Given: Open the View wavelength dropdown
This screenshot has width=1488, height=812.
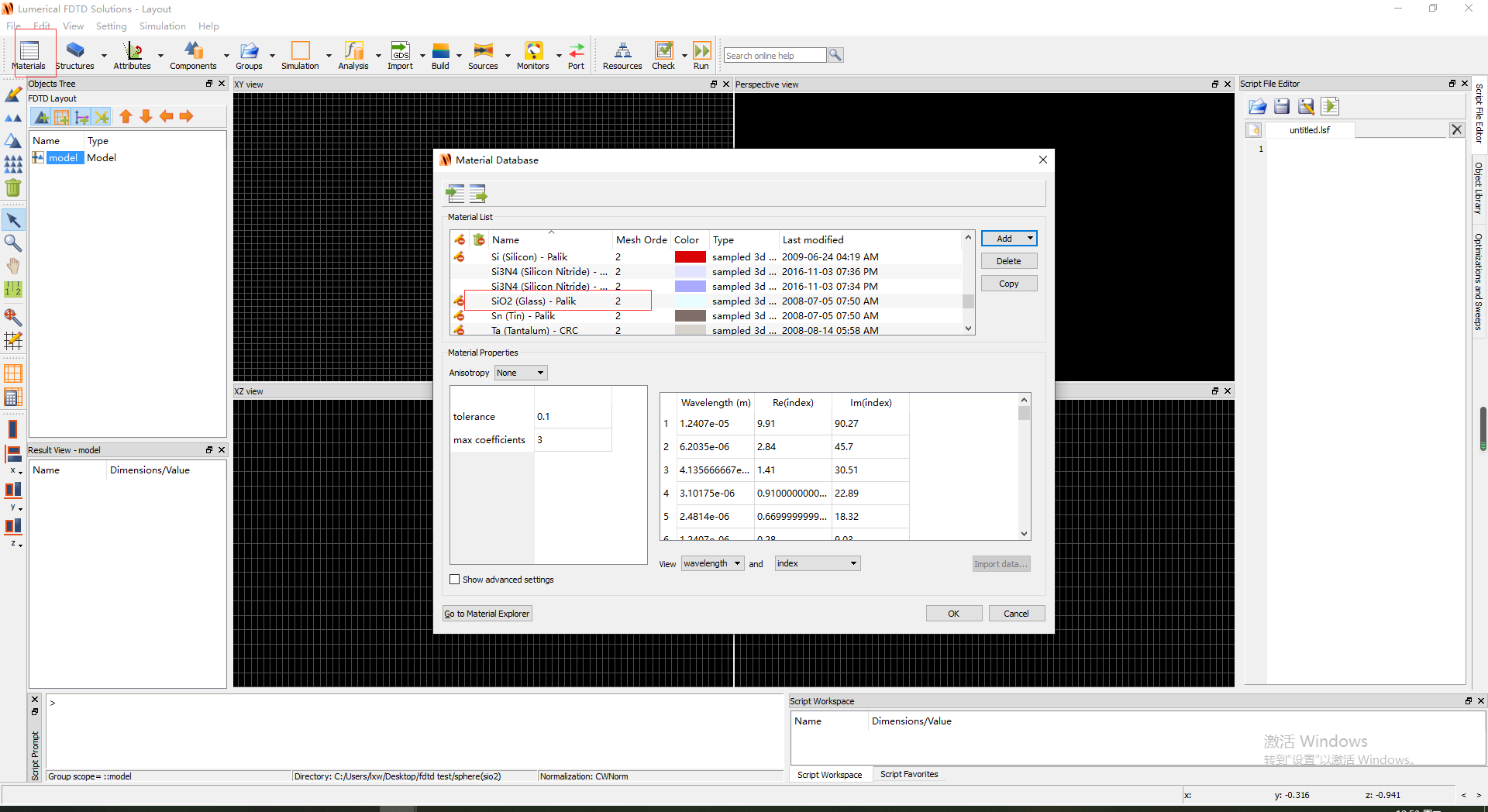Looking at the screenshot, I should 711,563.
